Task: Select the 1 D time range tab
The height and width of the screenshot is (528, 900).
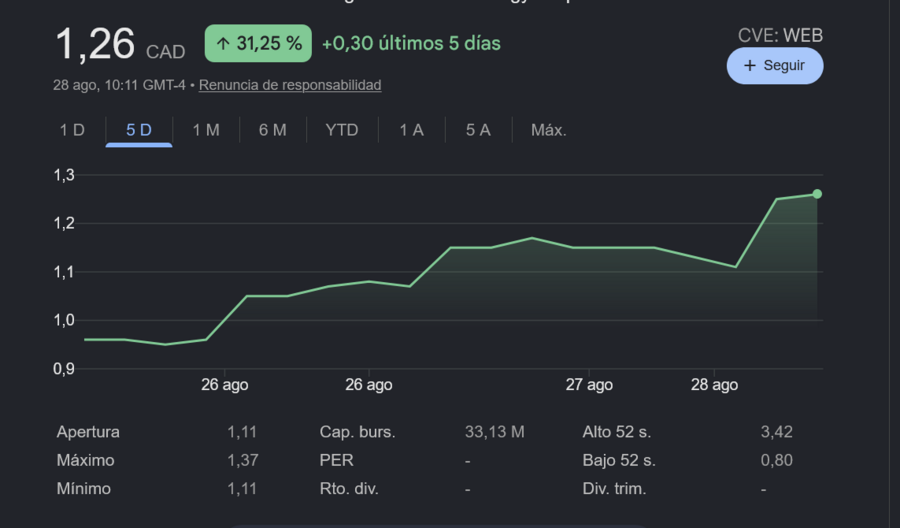Action: (72, 130)
